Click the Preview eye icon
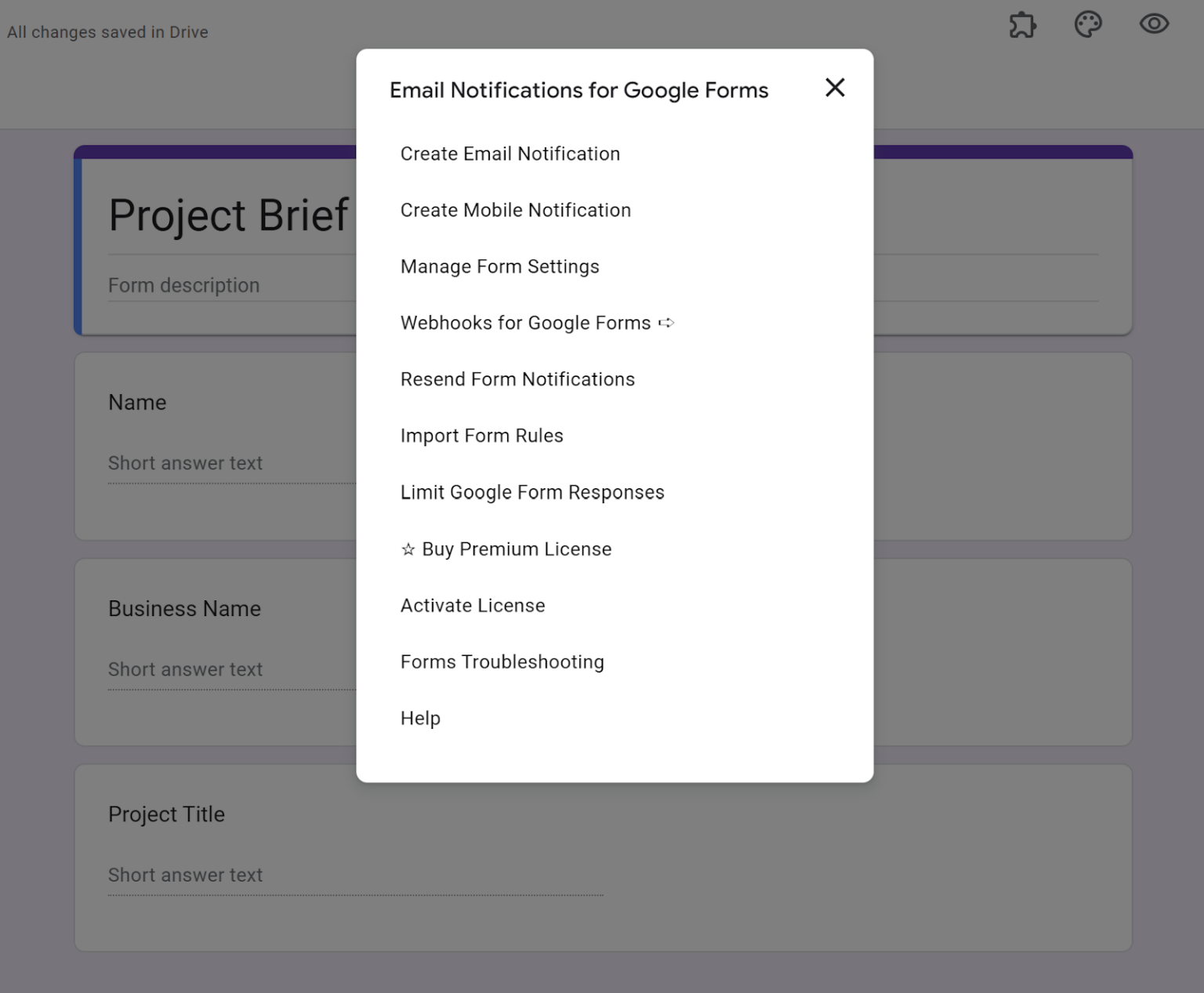Image resolution: width=1204 pixels, height=993 pixels. tap(1153, 24)
